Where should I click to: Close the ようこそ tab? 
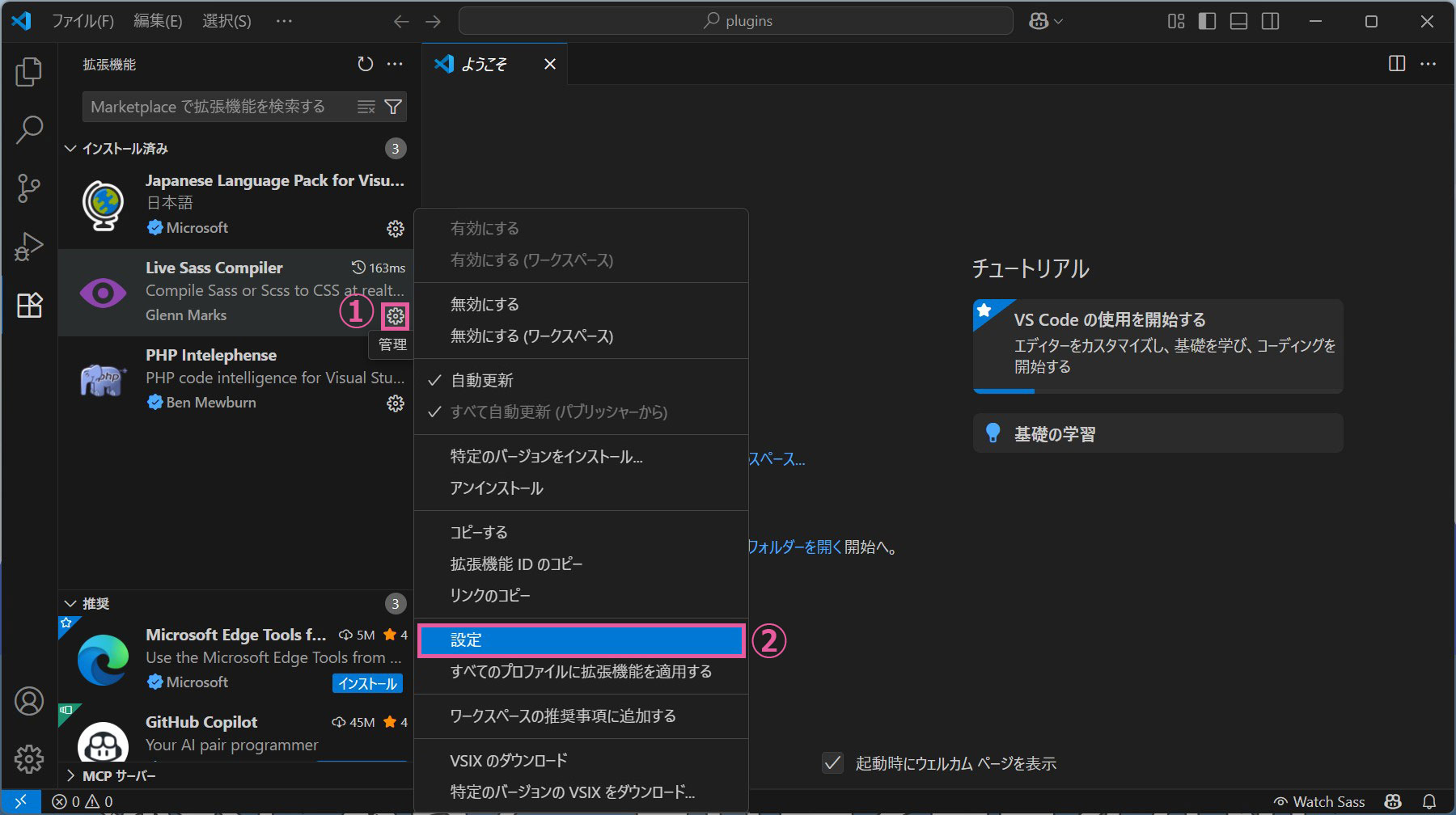550,64
